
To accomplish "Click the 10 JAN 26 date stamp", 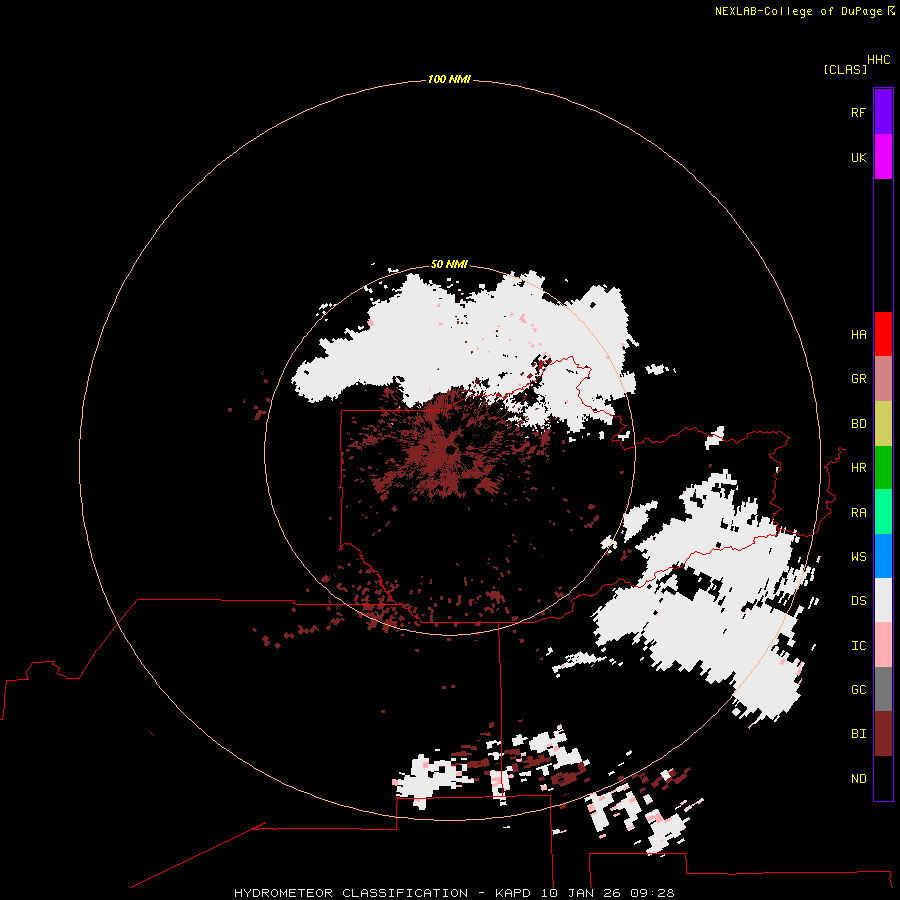I will pyautogui.click(x=580, y=893).
